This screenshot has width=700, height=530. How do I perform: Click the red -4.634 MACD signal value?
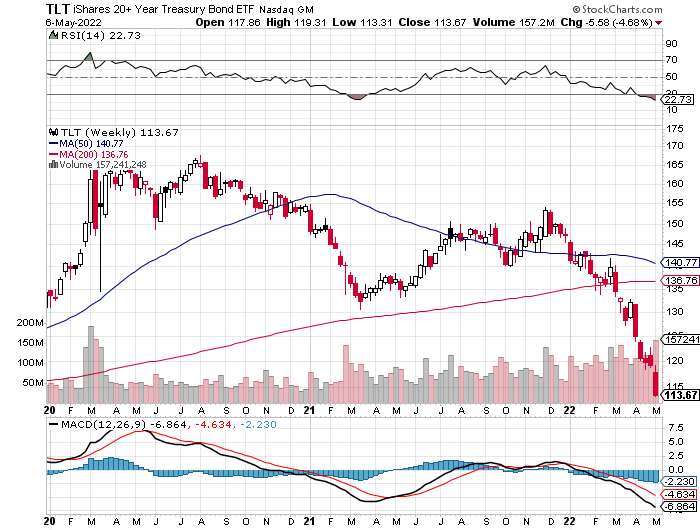pyautogui.click(x=212, y=424)
